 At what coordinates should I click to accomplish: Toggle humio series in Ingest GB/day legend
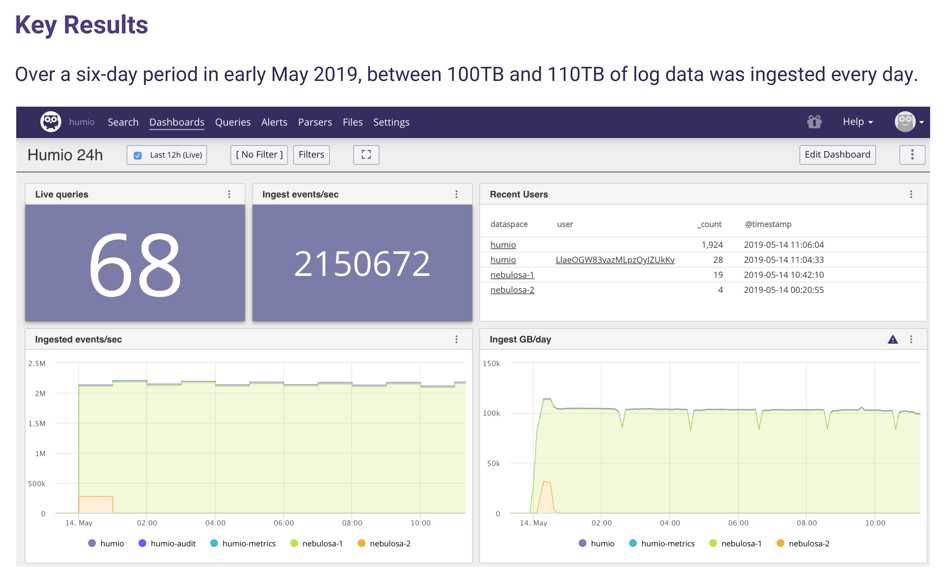click(x=597, y=543)
